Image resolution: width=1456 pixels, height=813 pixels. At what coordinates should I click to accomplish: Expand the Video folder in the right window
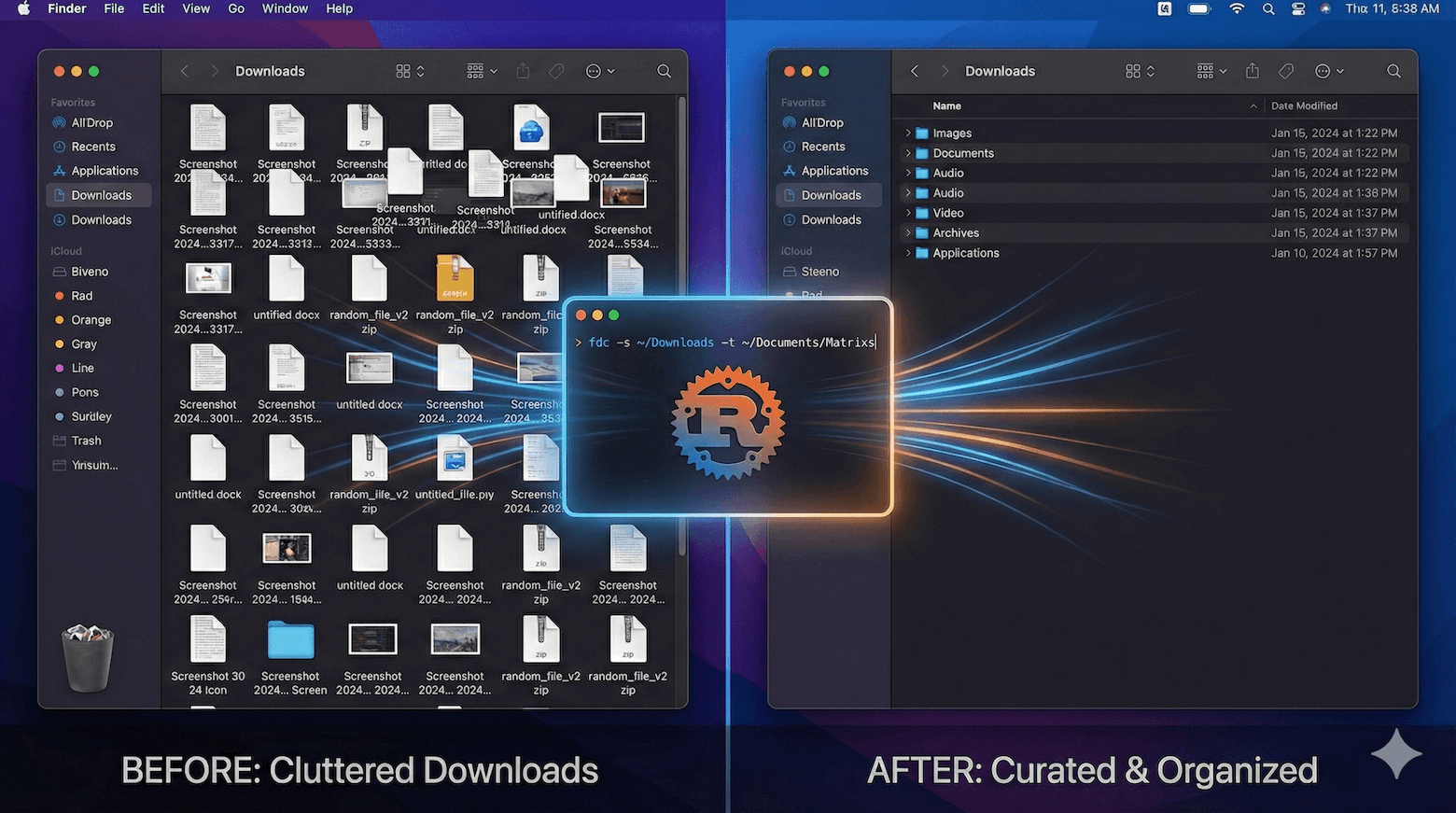[x=908, y=213]
